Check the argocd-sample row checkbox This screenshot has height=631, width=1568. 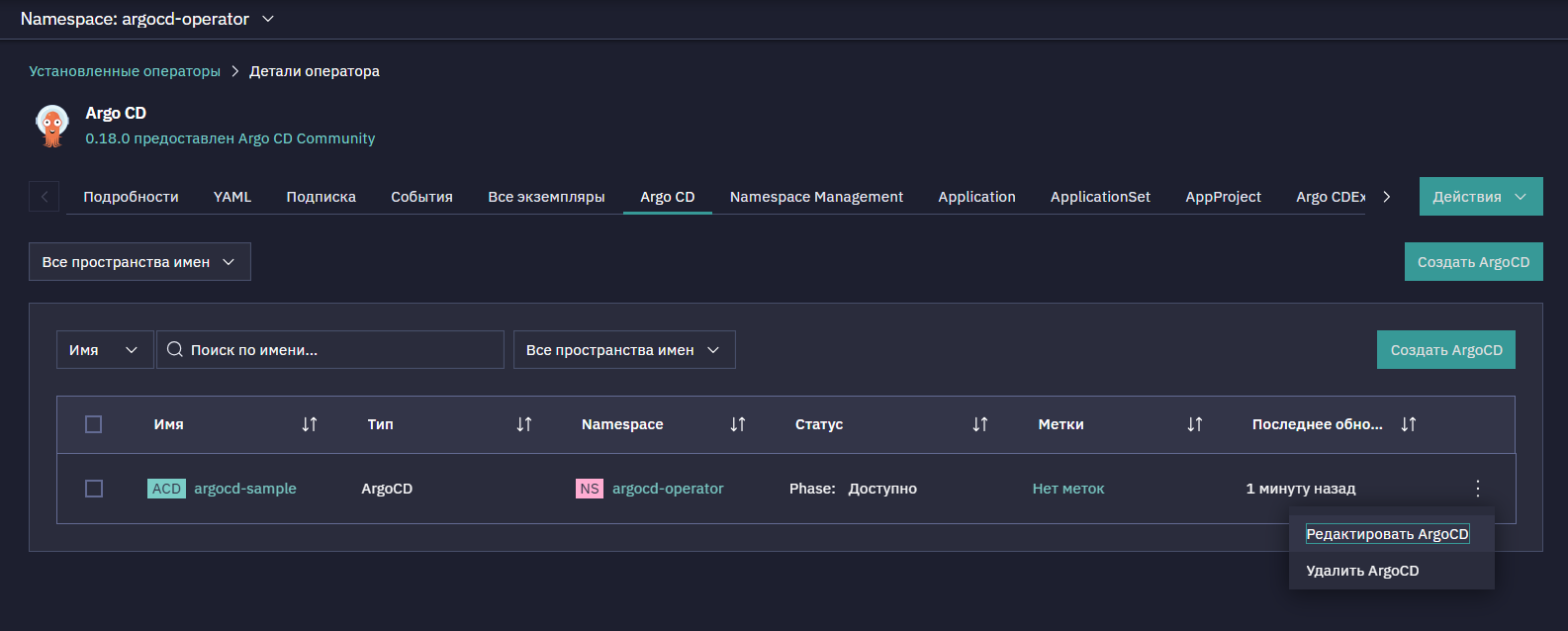[94, 489]
